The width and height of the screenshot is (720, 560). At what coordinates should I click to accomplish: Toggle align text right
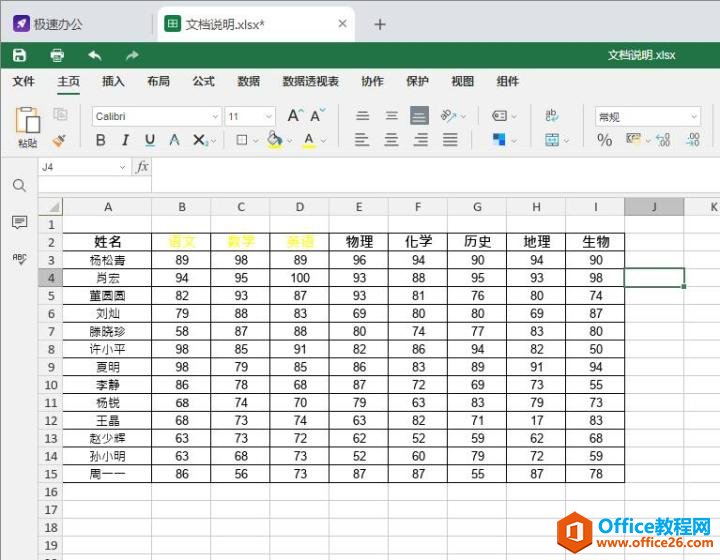coord(420,140)
